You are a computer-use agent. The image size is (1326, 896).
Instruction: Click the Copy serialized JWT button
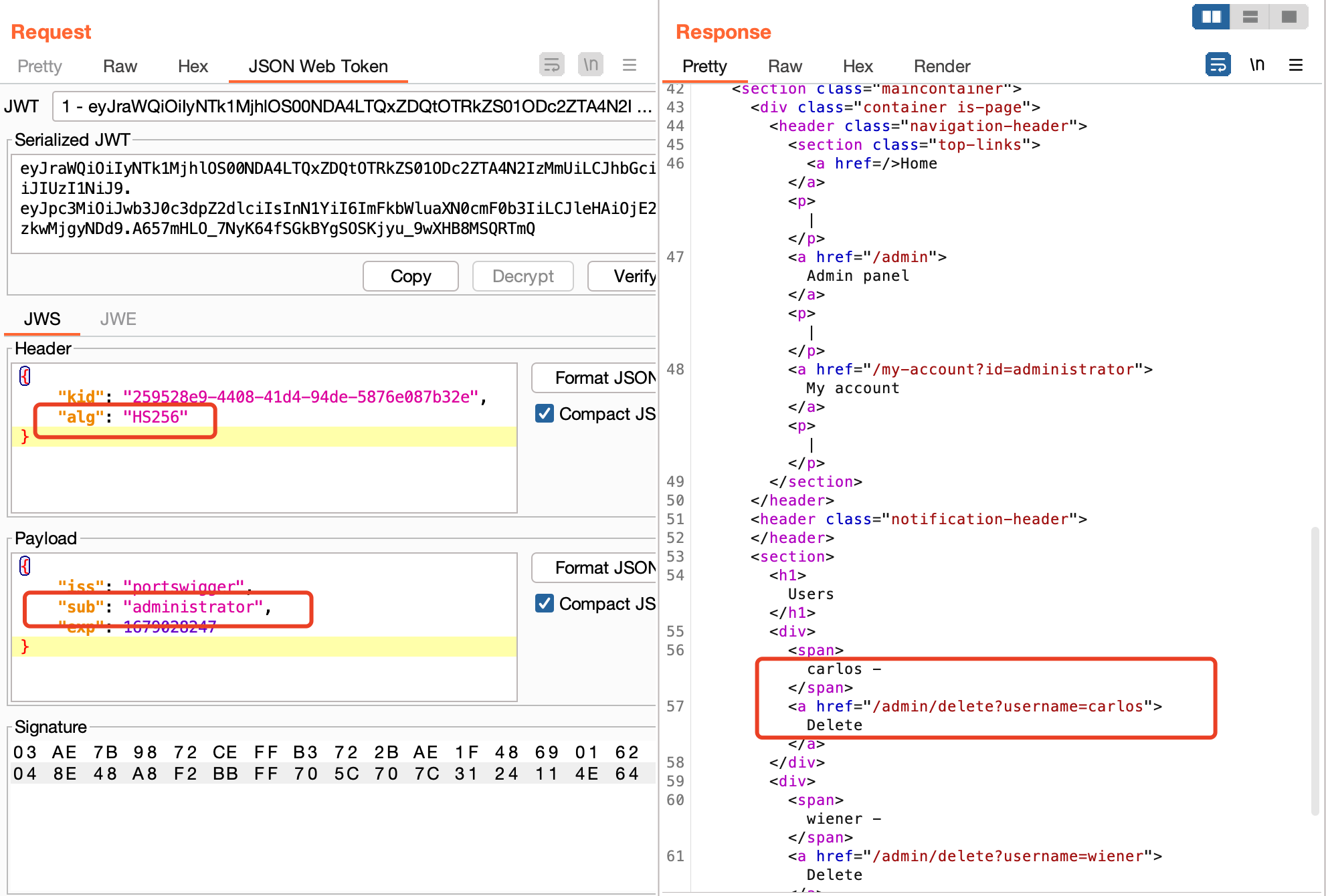pyautogui.click(x=410, y=276)
